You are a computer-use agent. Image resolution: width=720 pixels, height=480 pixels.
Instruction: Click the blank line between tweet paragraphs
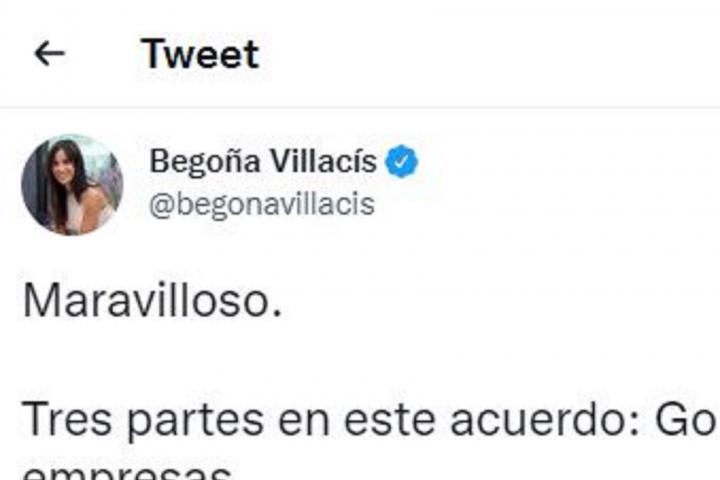pos(360,361)
